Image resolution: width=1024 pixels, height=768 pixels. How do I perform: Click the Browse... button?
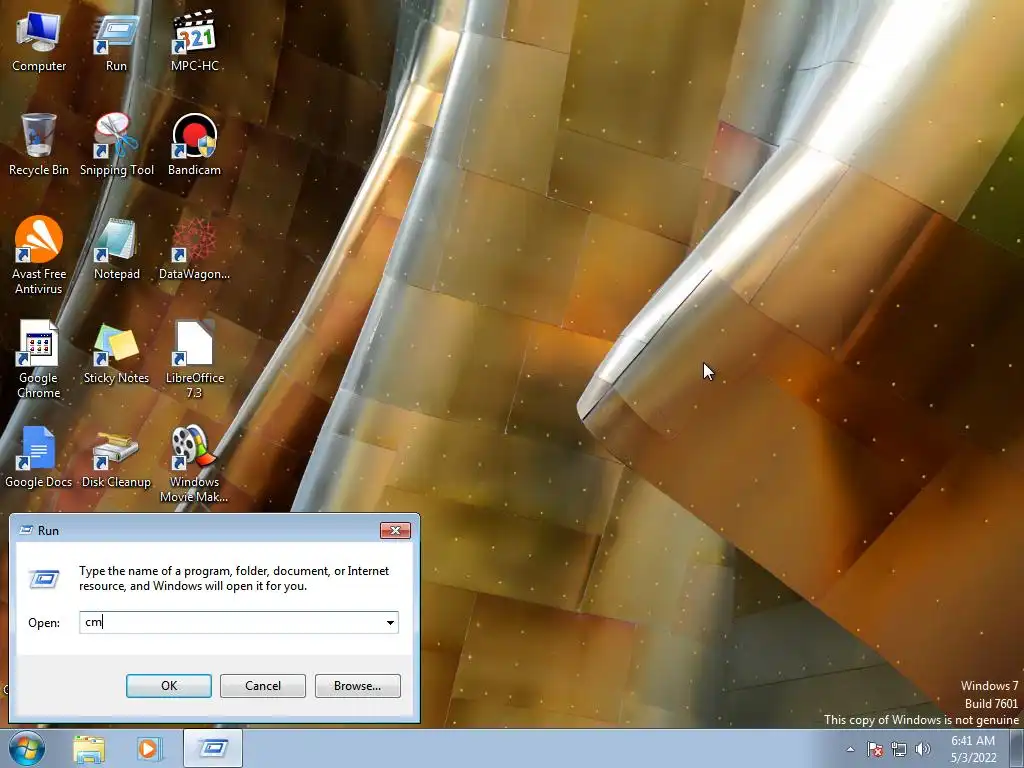[357, 686]
